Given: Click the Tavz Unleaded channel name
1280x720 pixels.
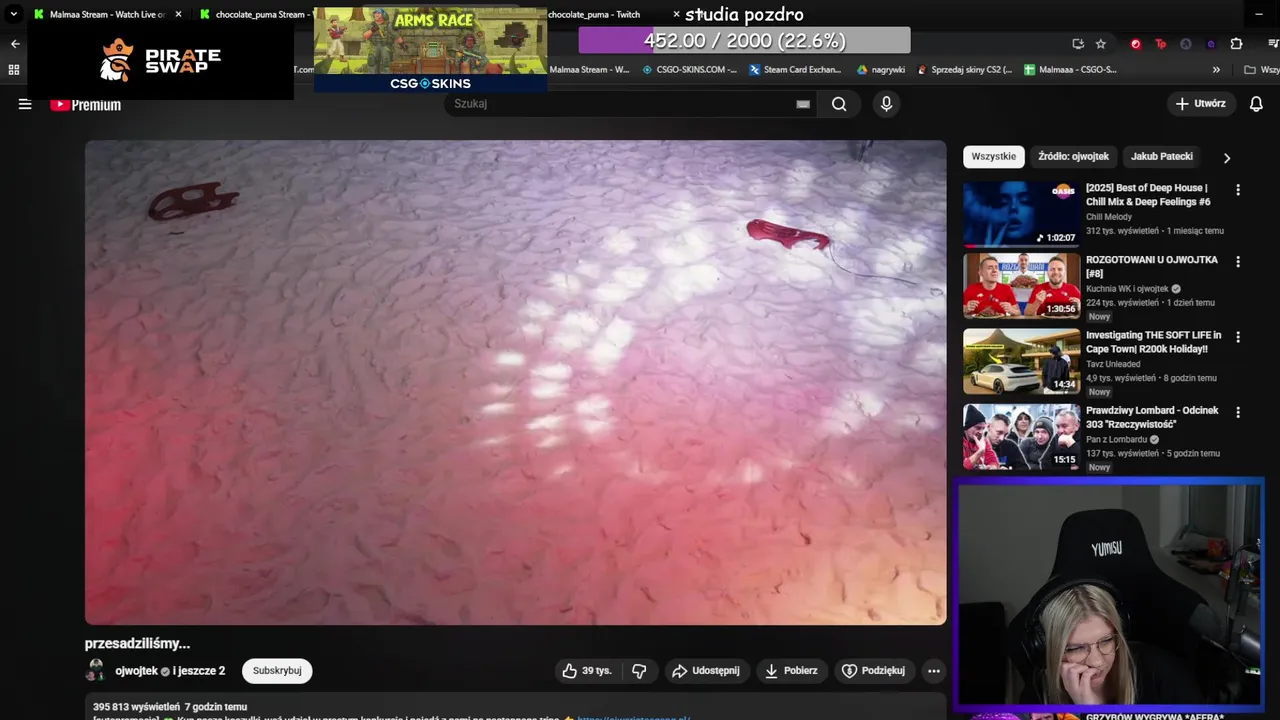Looking at the screenshot, I should (1113, 364).
